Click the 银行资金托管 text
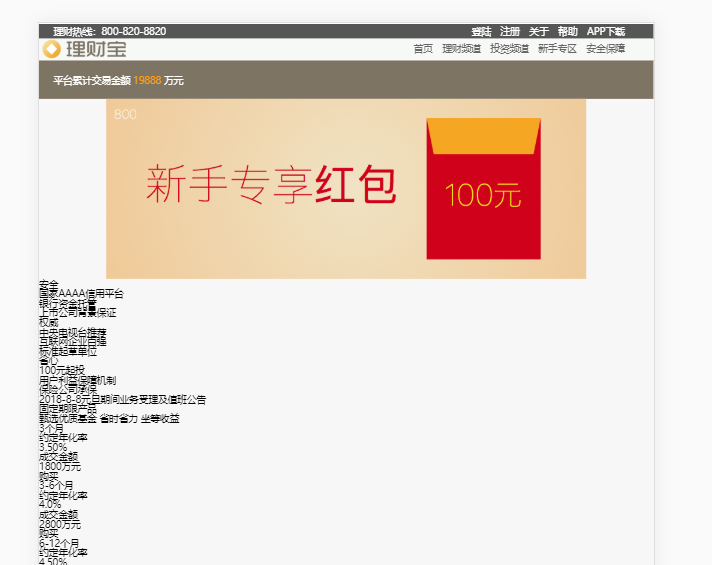The image size is (712, 565). tap(68, 303)
